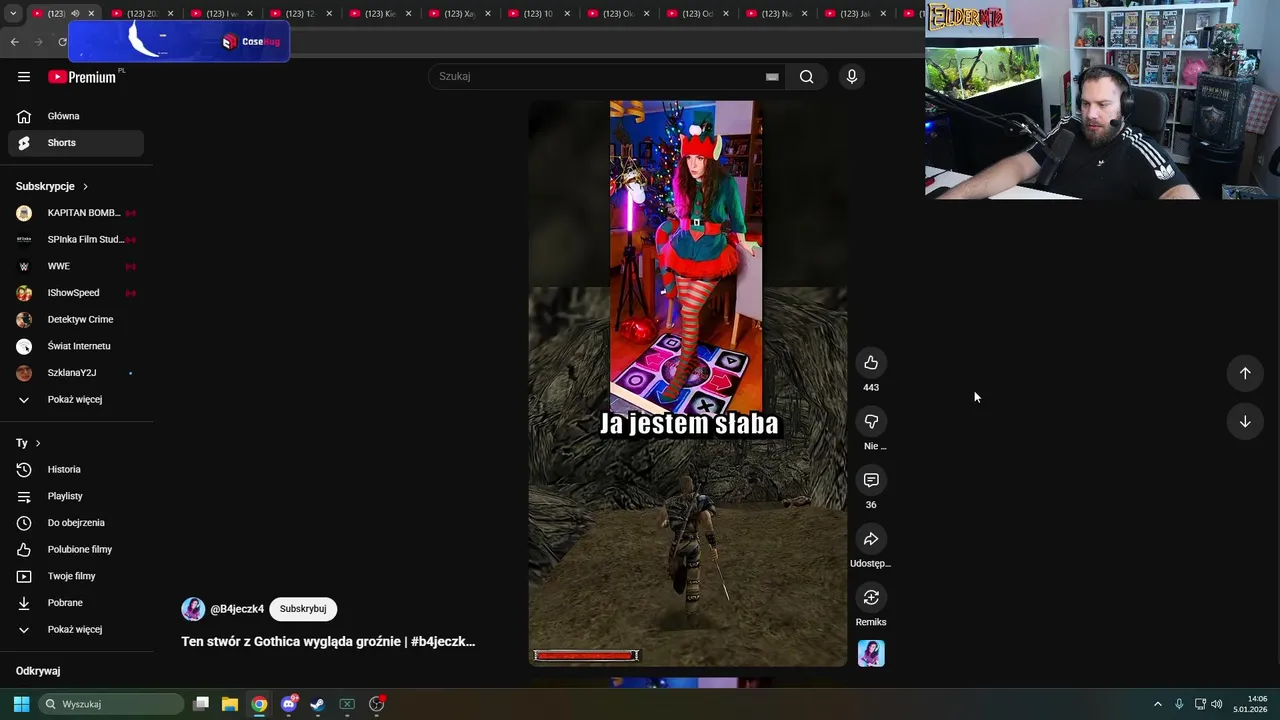Image resolution: width=1280 pixels, height=720 pixels.
Task: Open the Short title 'Ten stwór z Gothica'
Action: pos(328,642)
